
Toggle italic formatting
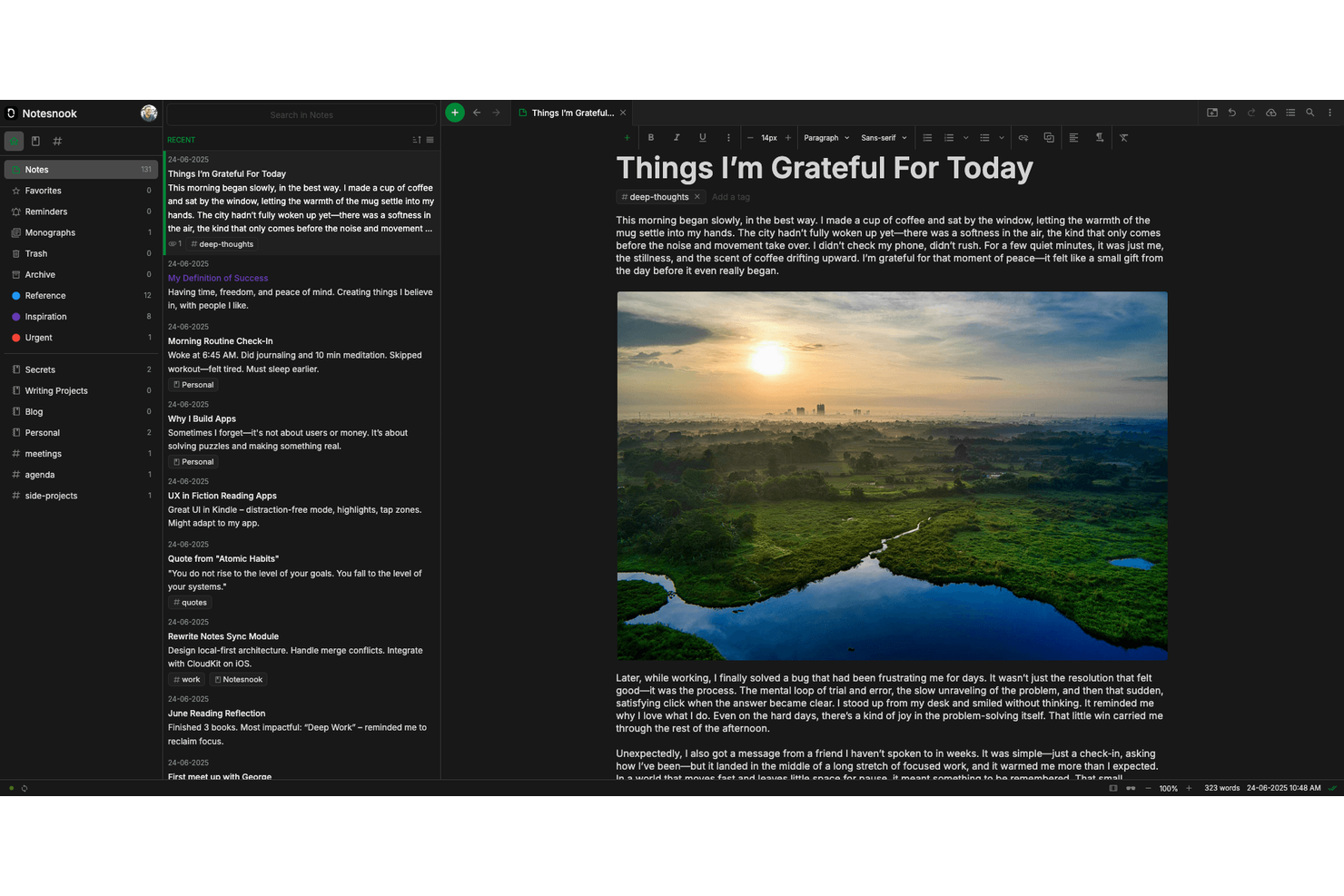(677, 138)
